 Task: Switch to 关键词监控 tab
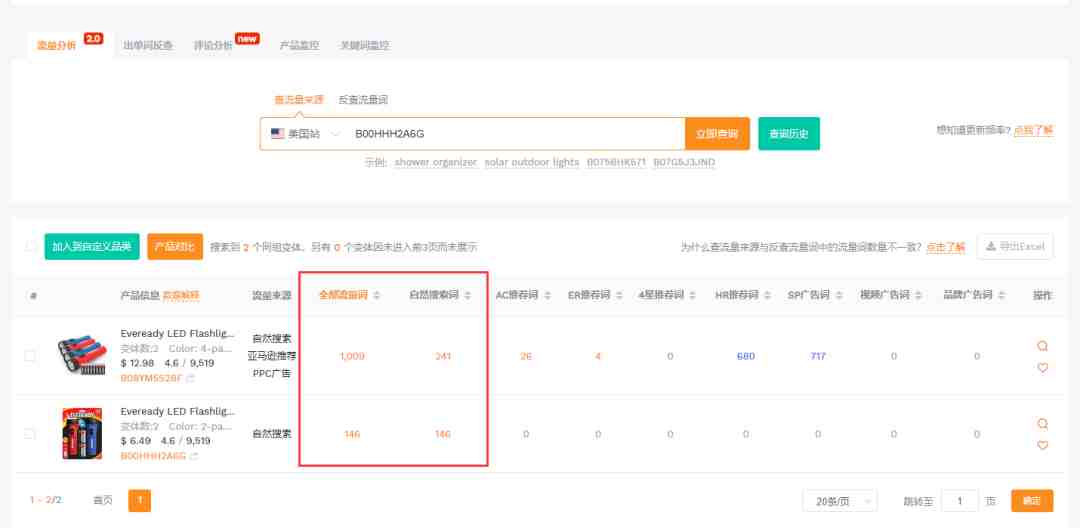pyautogui.click(x=364, y=45)
